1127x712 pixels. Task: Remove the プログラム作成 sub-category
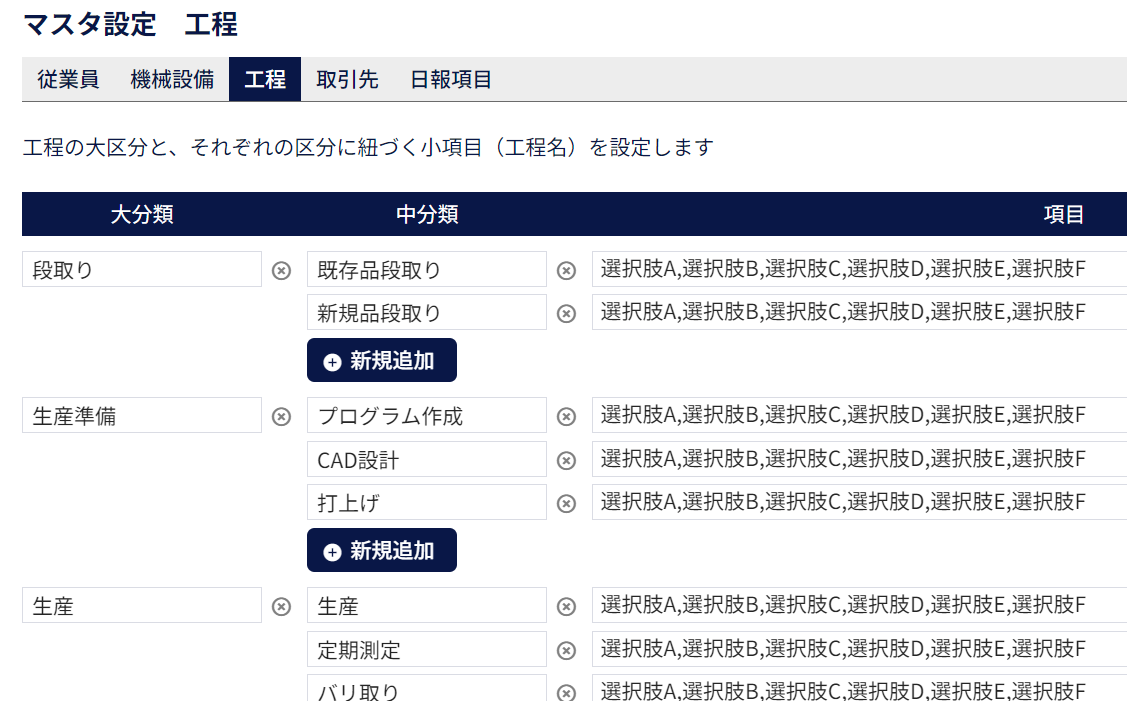[x=566, y=416]
